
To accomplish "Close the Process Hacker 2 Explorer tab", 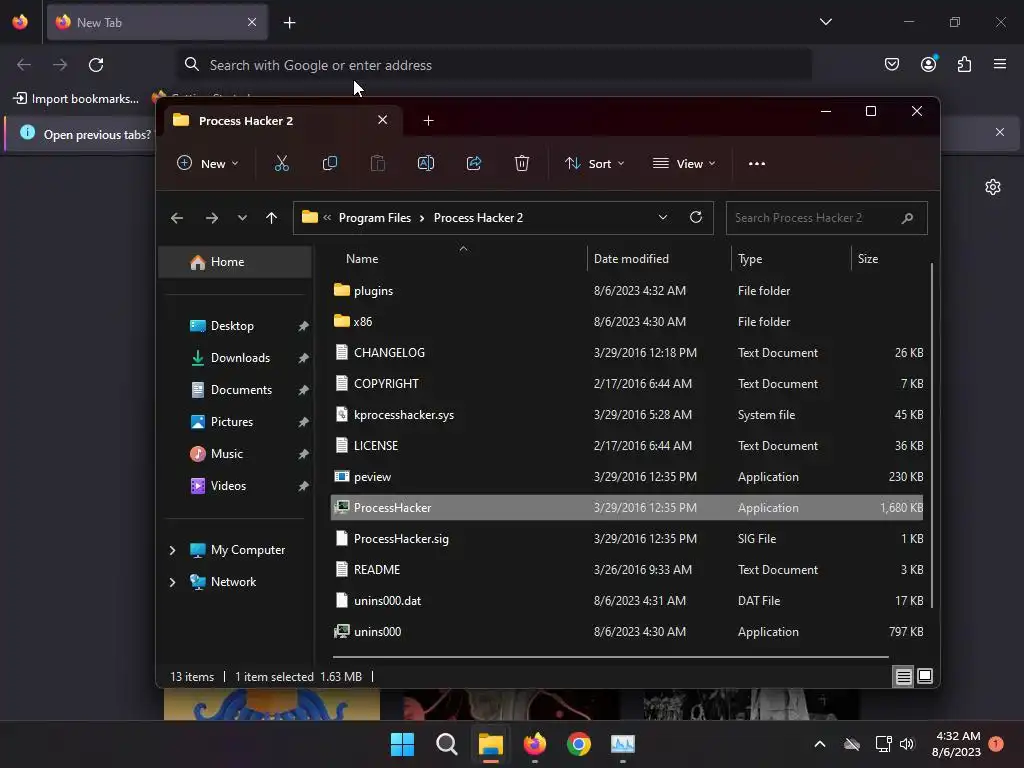I will [x=383, y=120].
